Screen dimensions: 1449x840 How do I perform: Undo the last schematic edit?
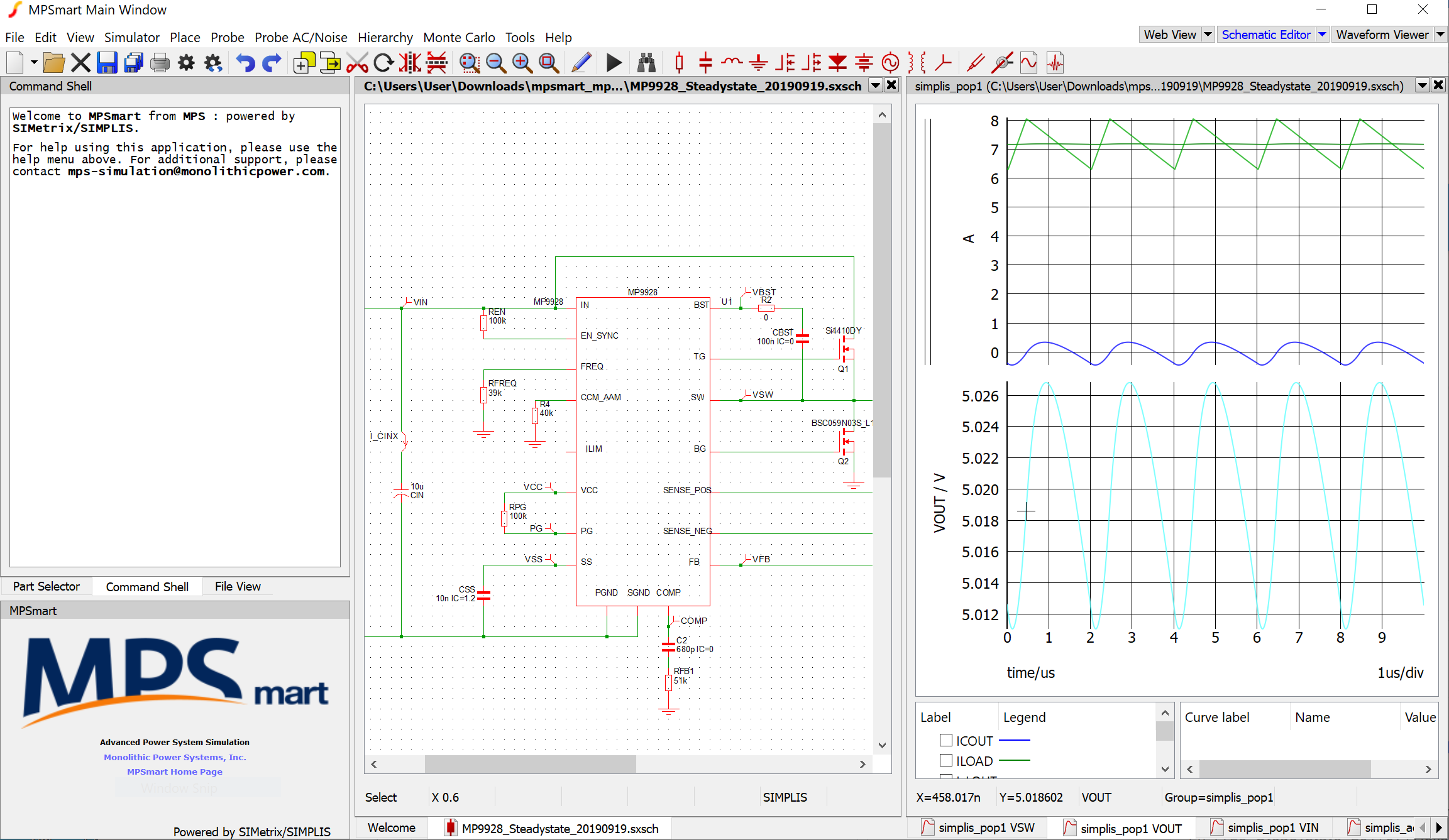coord(245,63)
